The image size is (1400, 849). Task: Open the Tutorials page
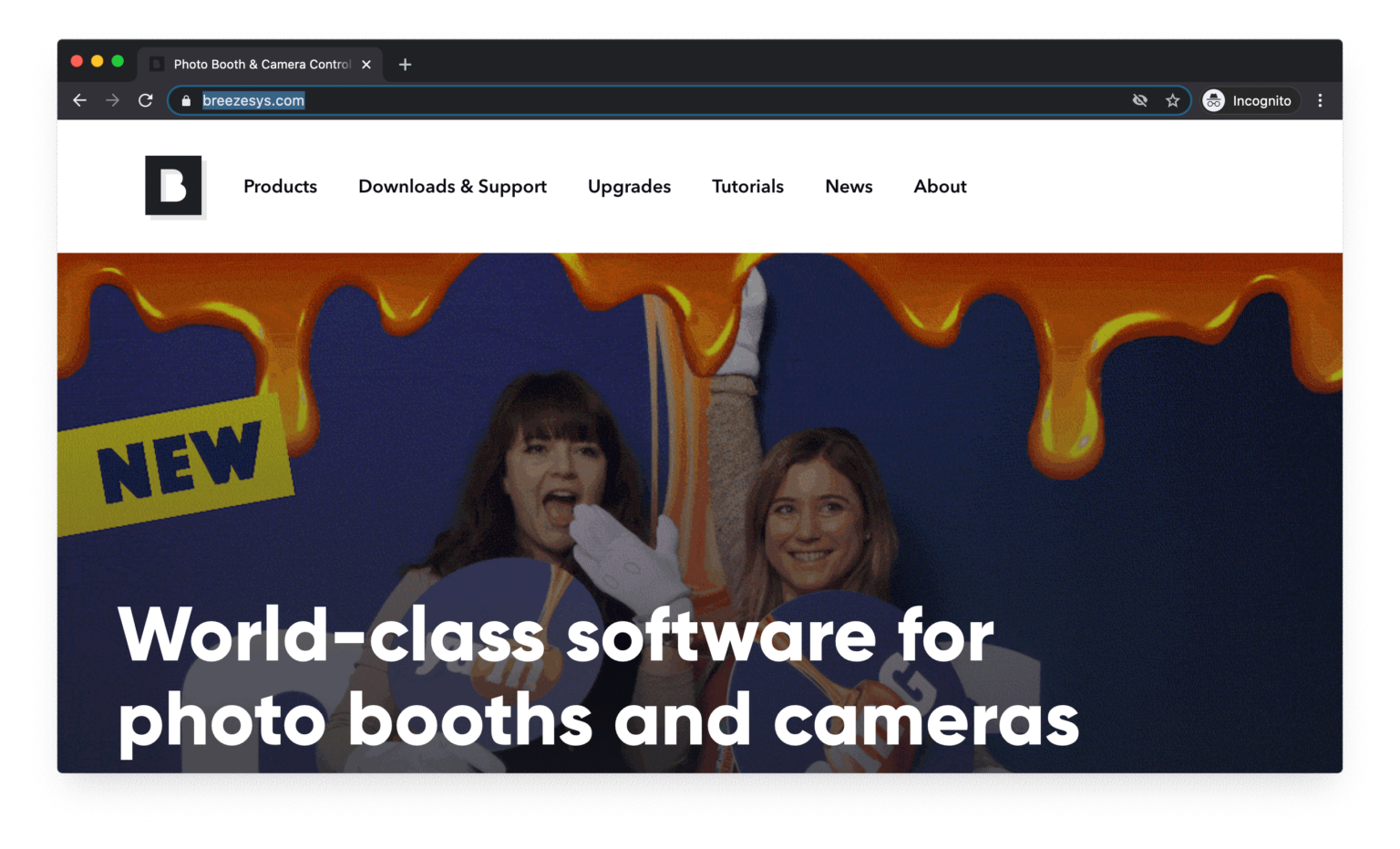pos(747,186)
